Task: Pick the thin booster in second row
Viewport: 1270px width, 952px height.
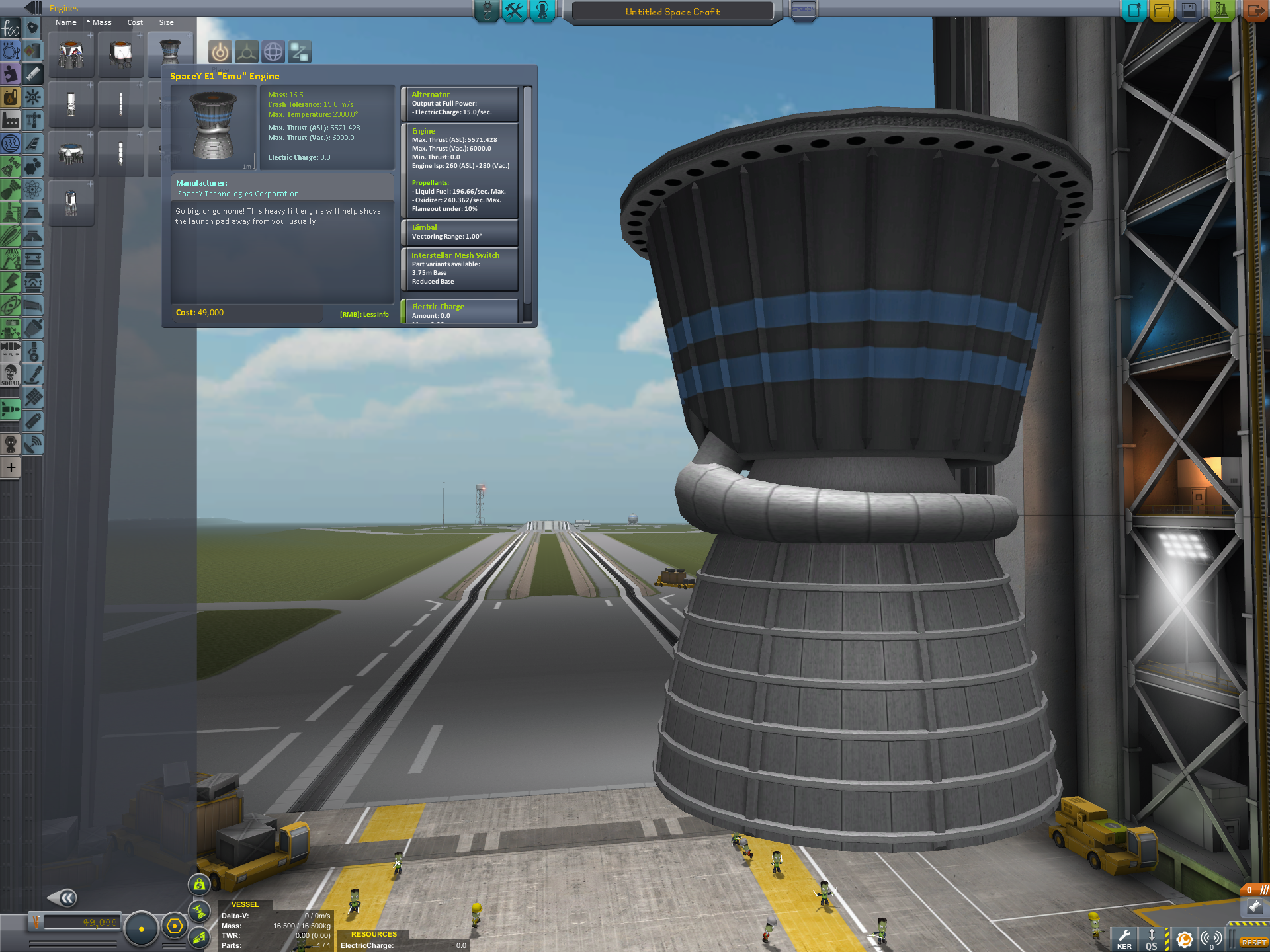Action: point(120,104)
